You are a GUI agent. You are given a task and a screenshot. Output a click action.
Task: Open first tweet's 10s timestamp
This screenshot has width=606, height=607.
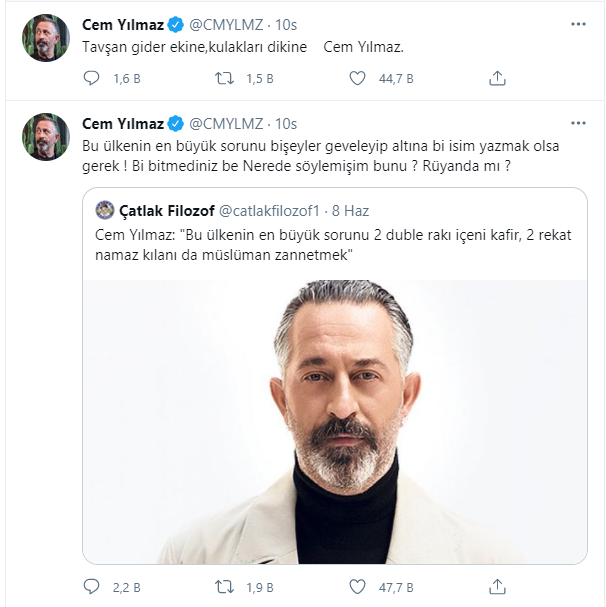point(286,25)
